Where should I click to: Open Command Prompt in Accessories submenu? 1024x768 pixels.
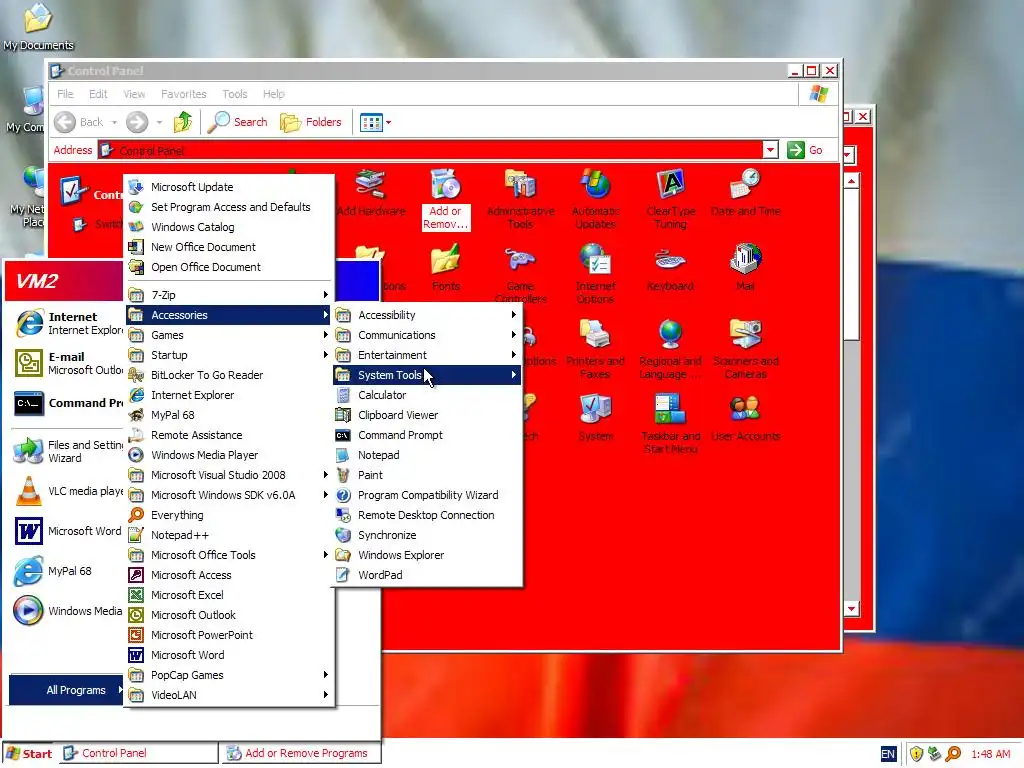click(x=428, y=435)
